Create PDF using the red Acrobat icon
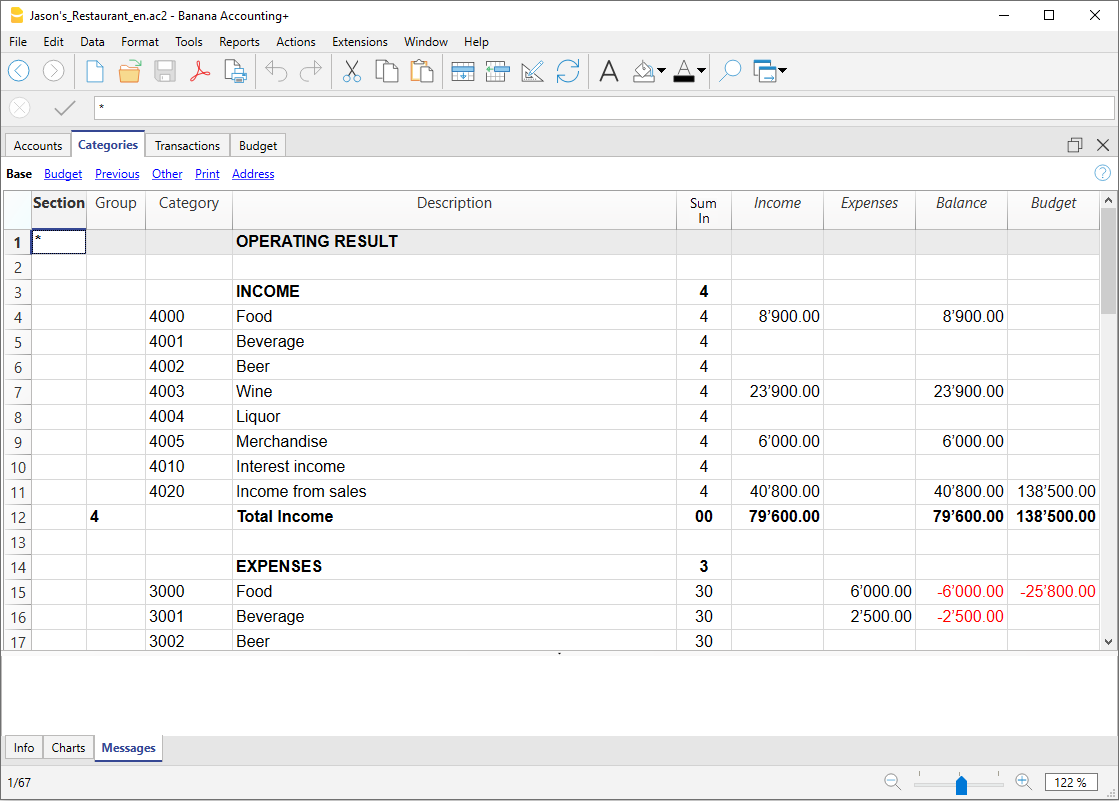 200,71
